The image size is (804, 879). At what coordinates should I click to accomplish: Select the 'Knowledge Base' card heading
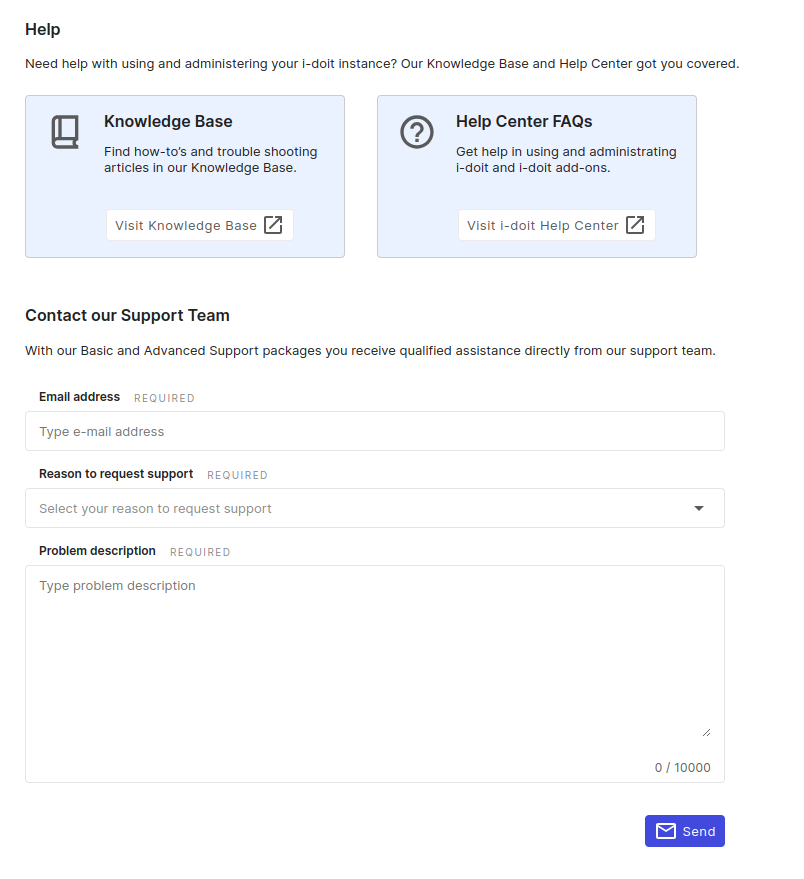pos(168,122)
